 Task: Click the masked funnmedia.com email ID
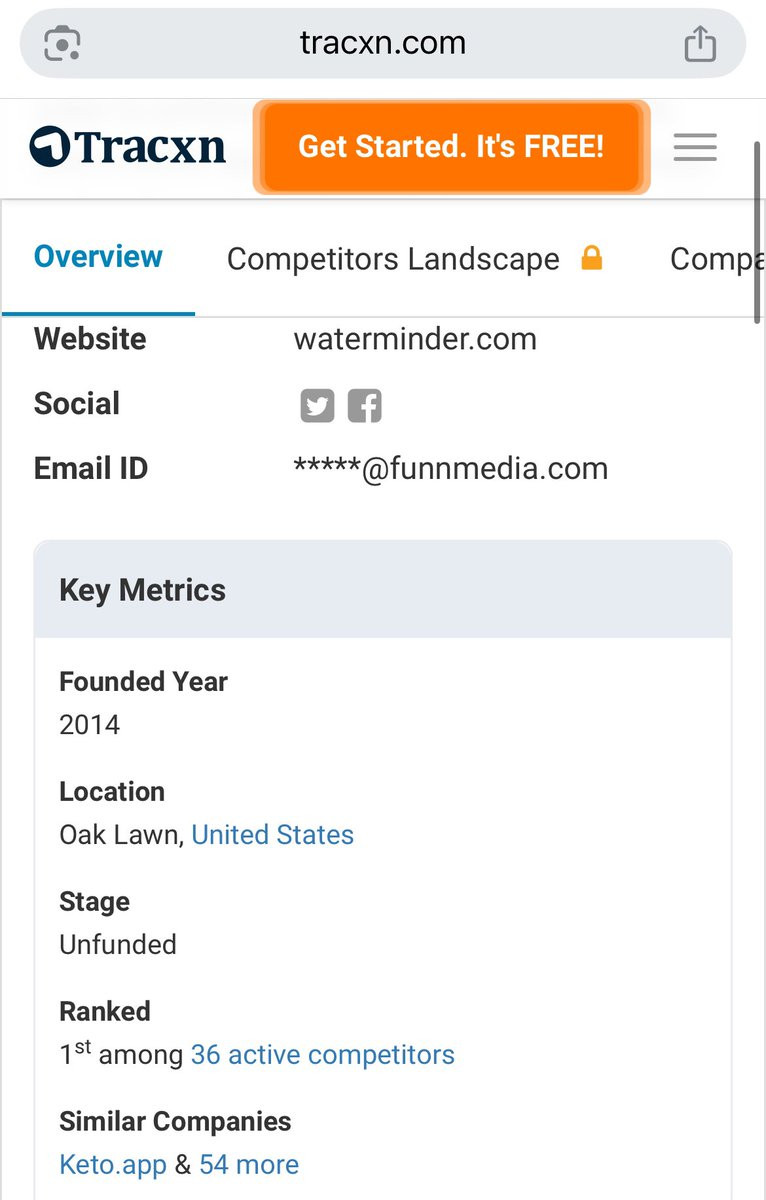pyautogui.click(x=450, y=469)
